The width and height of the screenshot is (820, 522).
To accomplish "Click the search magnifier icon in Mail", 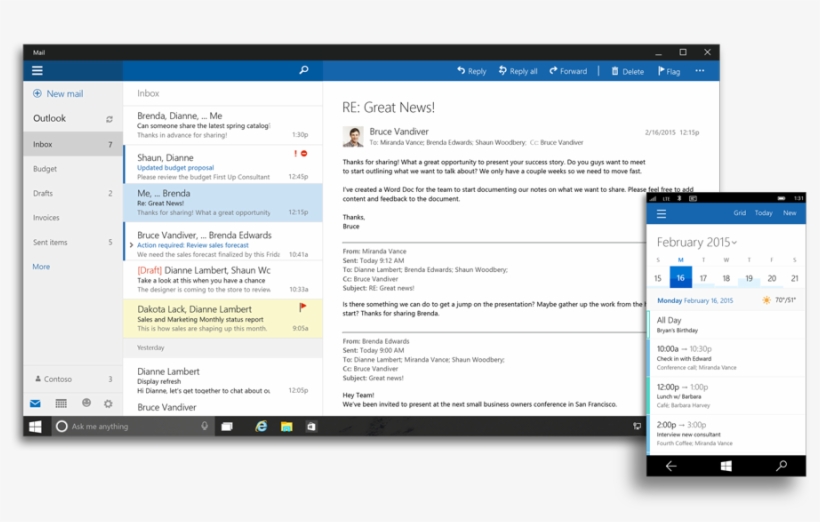I will (x=304, y=70).
